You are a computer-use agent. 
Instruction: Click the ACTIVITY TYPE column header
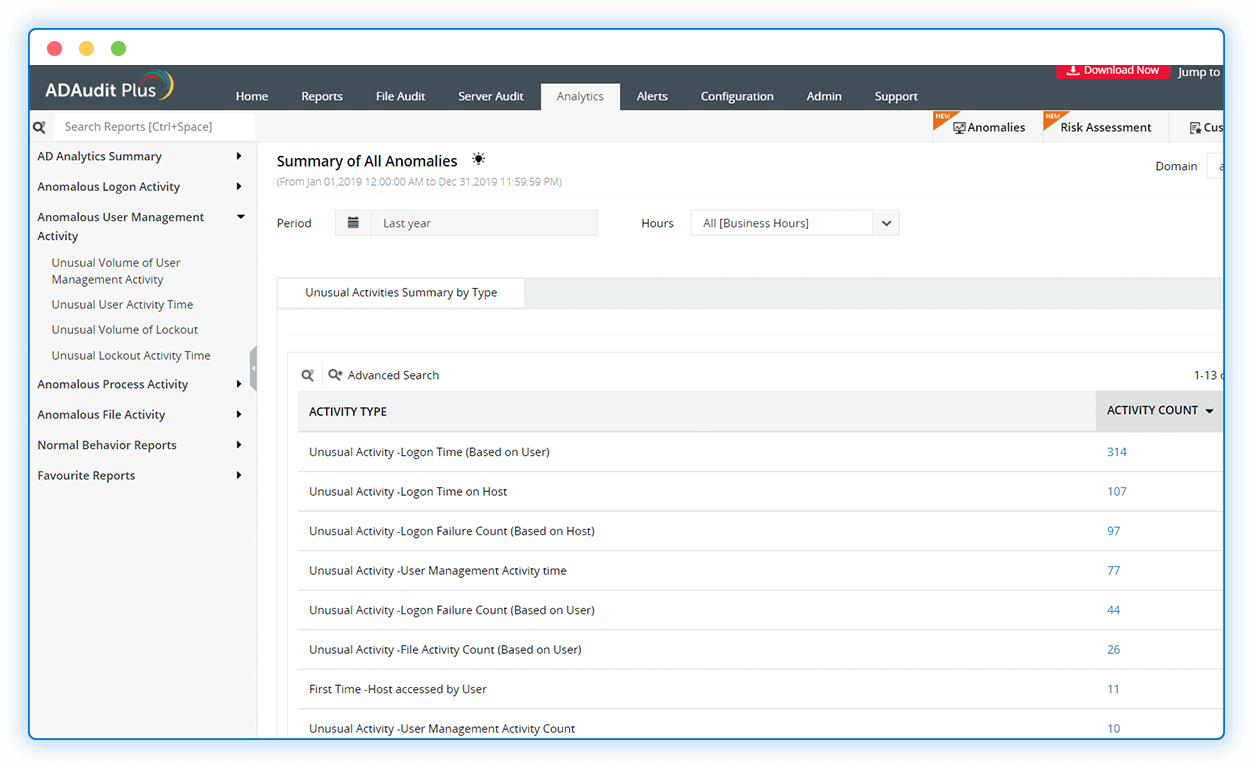click(348, 412)
